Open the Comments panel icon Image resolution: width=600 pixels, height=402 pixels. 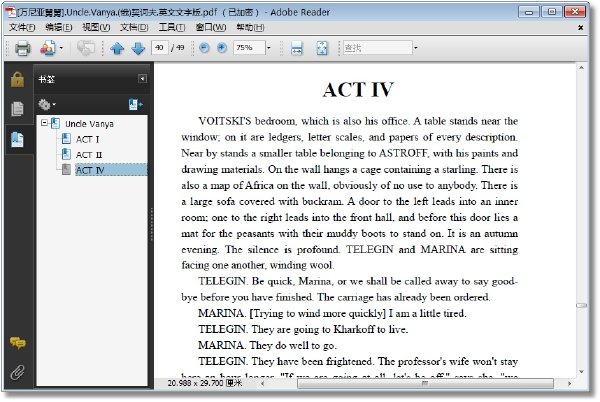(18, 343)
